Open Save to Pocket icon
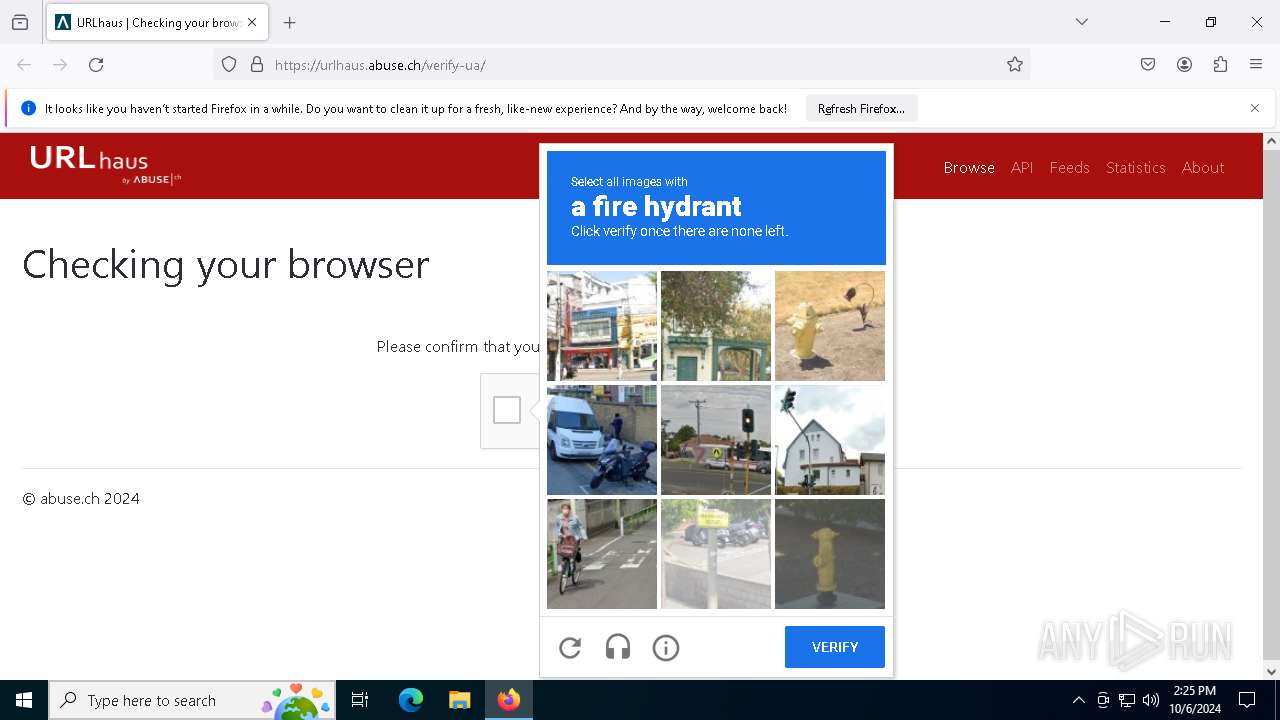The height and width of the screenshot is (720, 1280). click(1148, 65)
